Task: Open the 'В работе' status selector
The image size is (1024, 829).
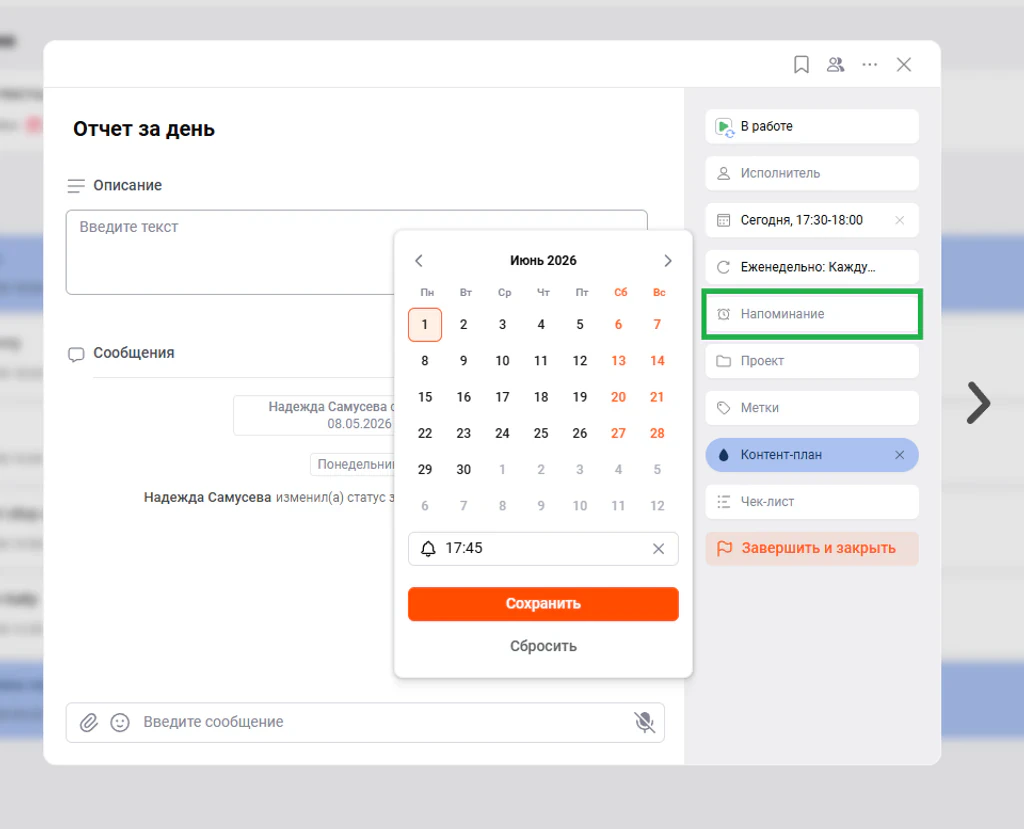Action: (812, 126)
